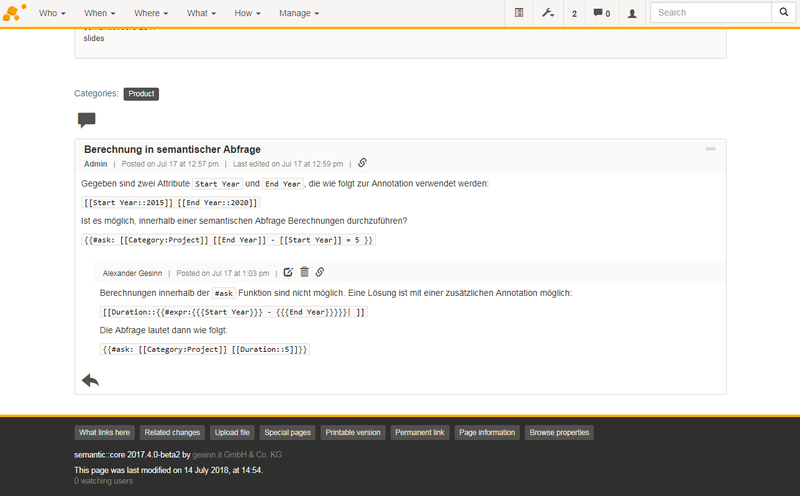This screenshot has height=496, width=800.
Task: Open the page icon in navbar
Action: 518,13
